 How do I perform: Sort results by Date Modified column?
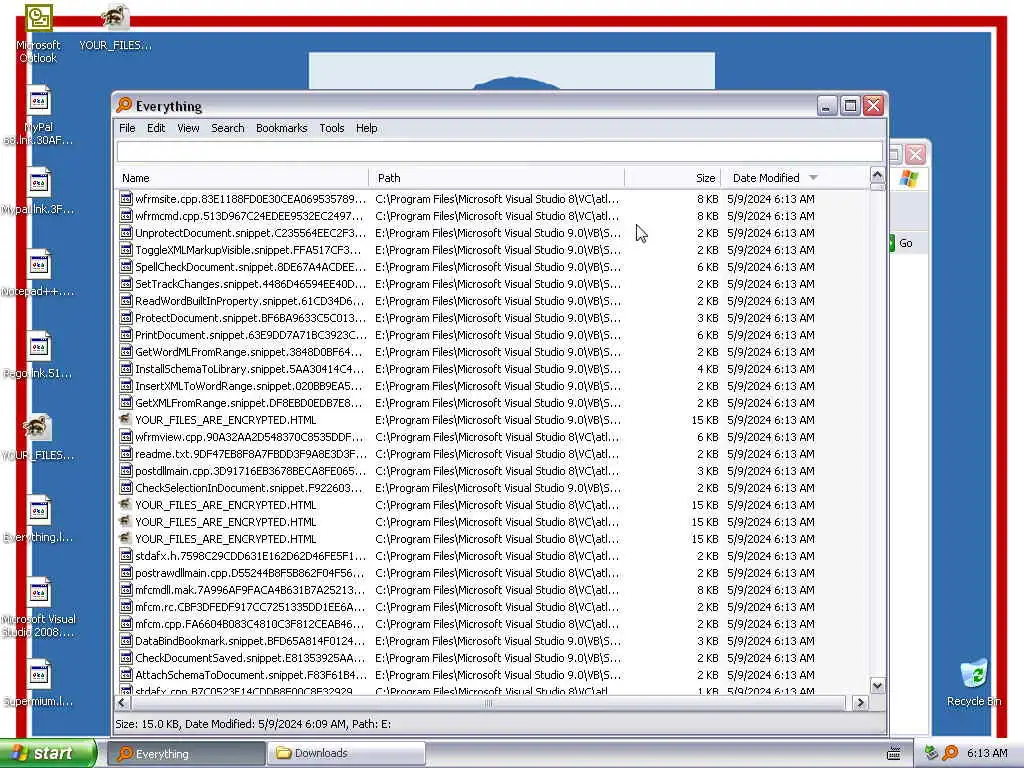tap(794, 178)
